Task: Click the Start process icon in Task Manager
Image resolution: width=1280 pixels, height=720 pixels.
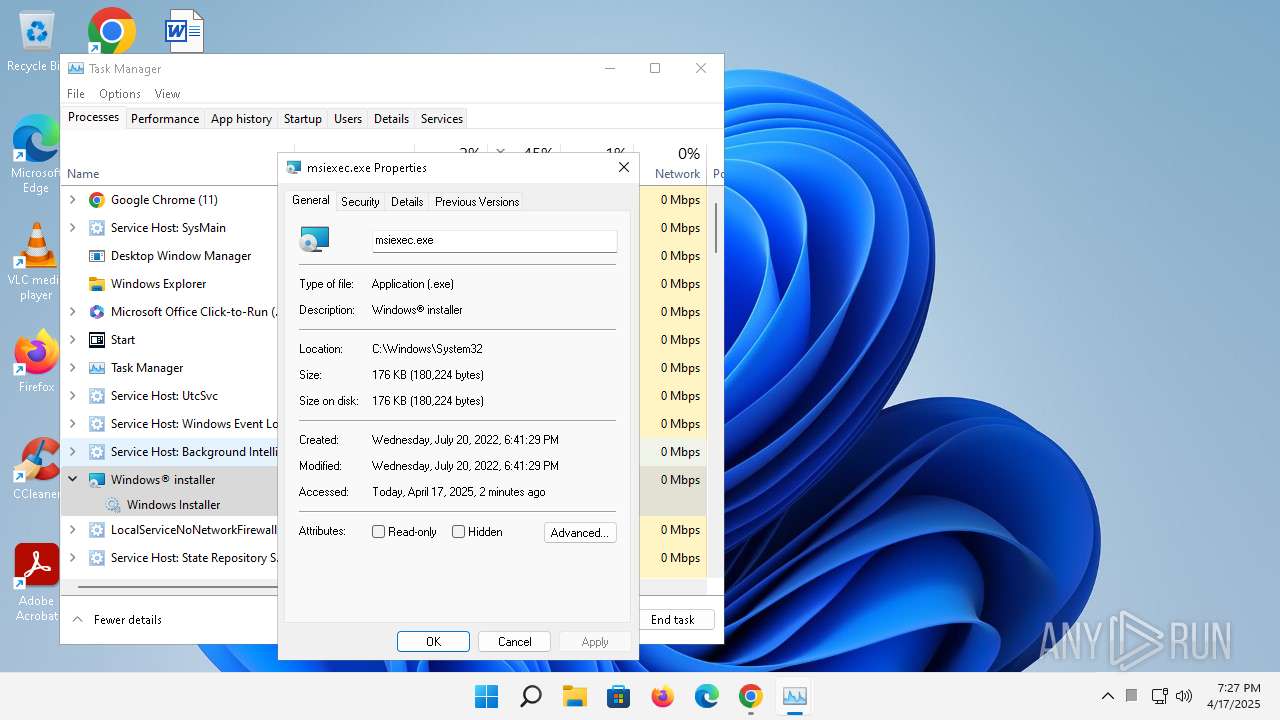Action: point(97,340)
